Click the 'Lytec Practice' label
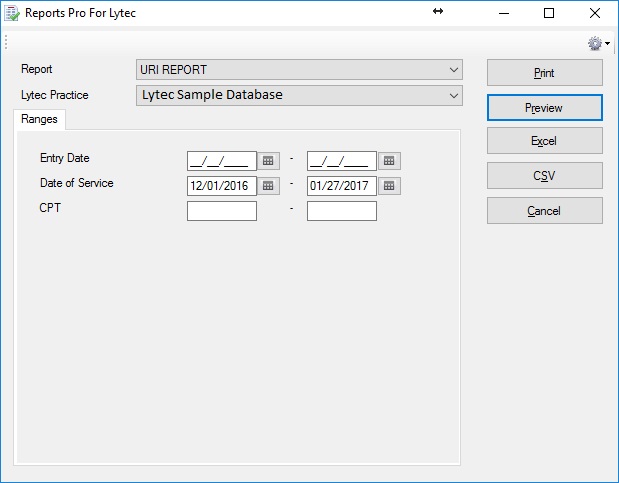 (55, 95)
